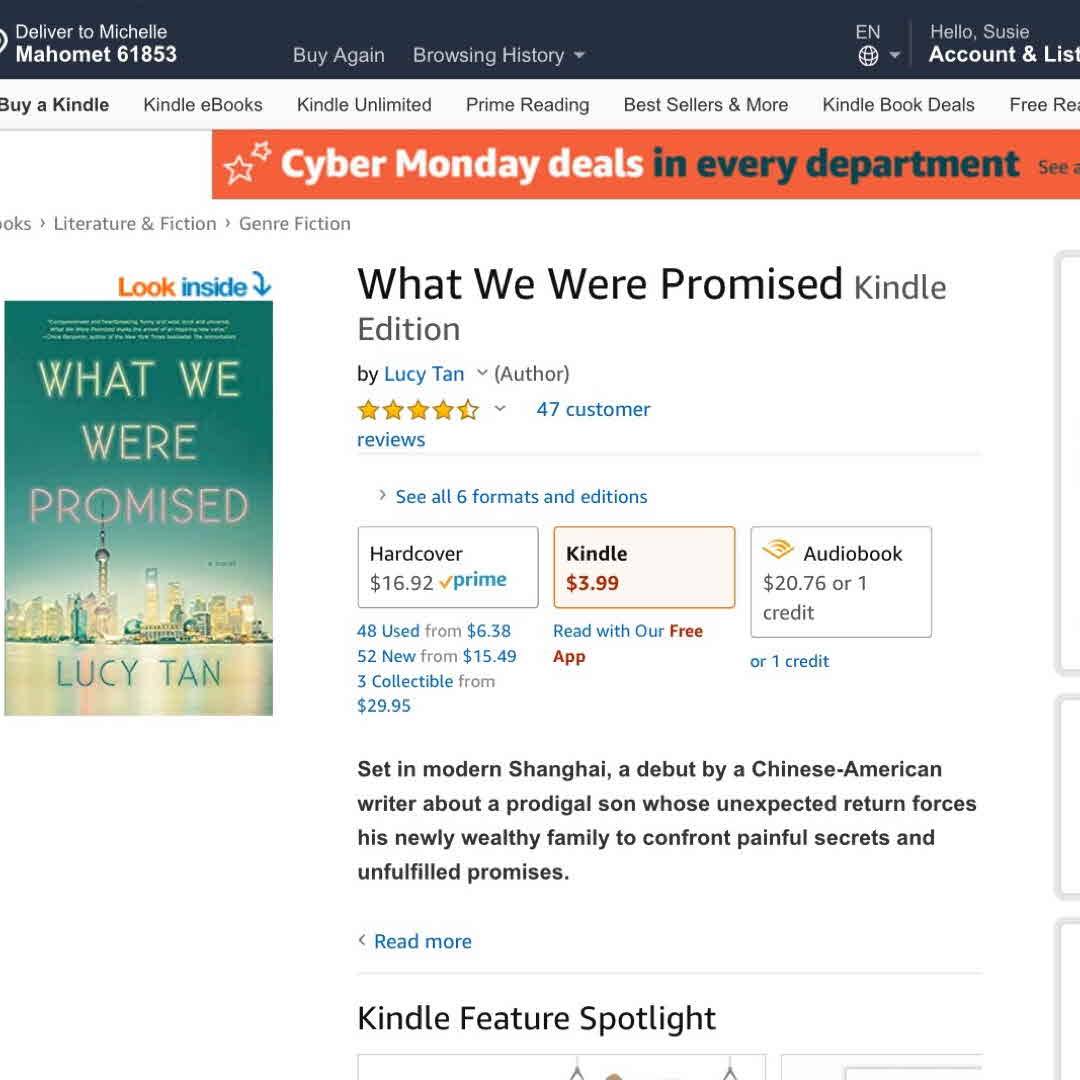Open the Kindle Book Deals tab
The image size is (1080, 1080).
click(x=898, y=105)
